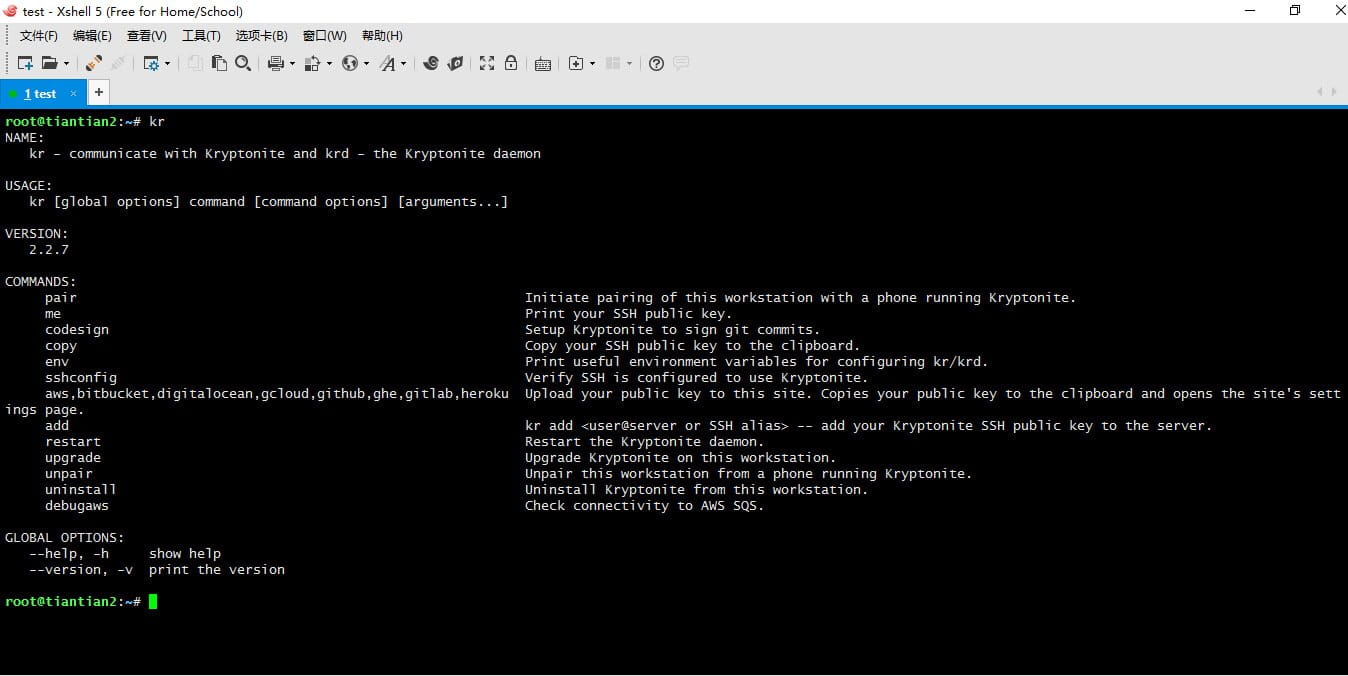
Task: Click the Print icon in toolbar
Action: (276, 63)
